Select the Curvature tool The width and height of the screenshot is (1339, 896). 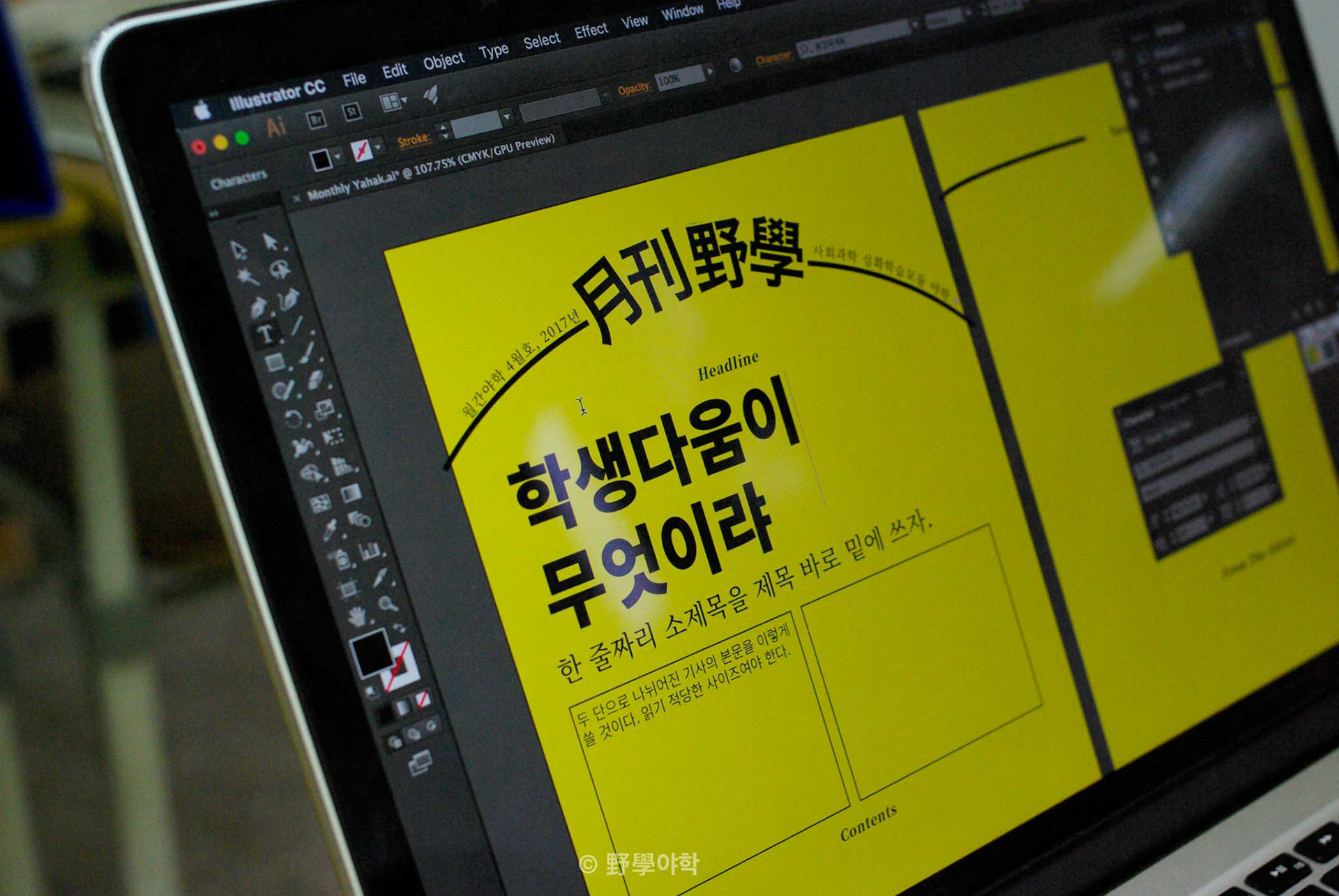(289, 298)
